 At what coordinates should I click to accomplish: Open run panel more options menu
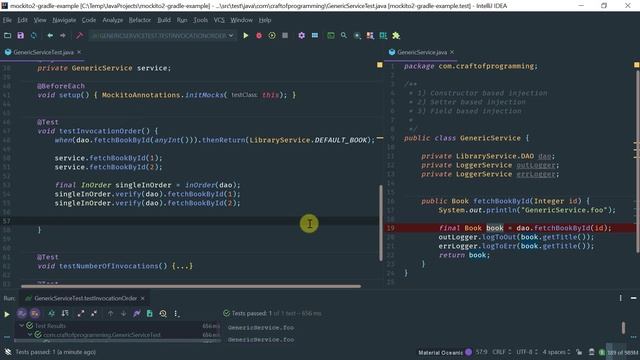click(176, 313)
